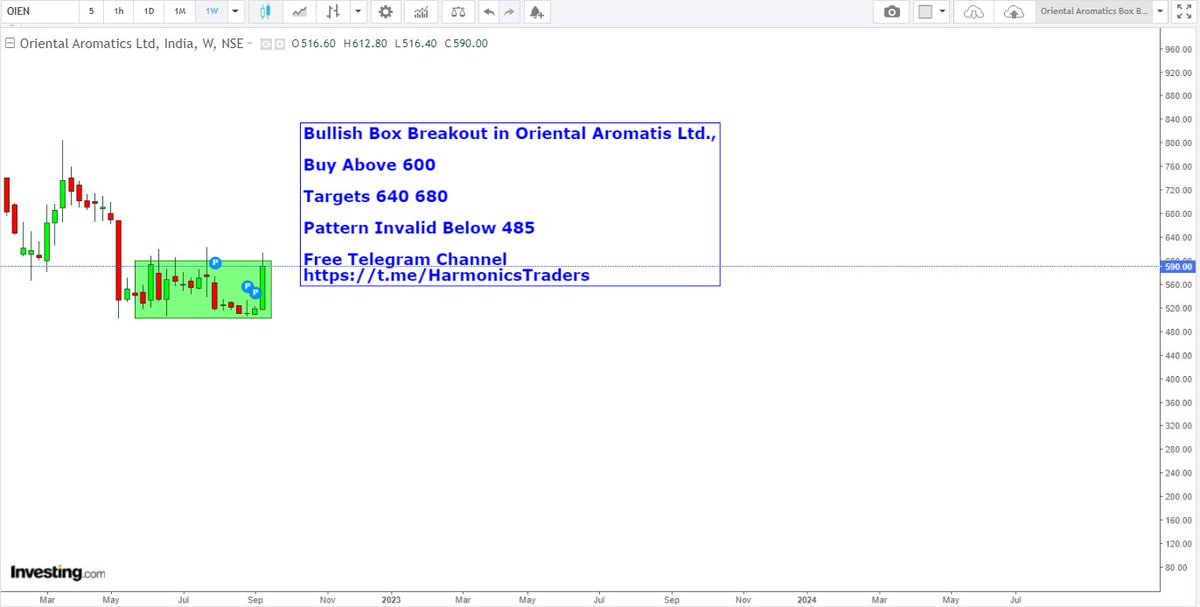The width and height of the screenshot is (1200, 607).
Task: Save the layout using the cloud upload icon
Action: [1015, 11]
